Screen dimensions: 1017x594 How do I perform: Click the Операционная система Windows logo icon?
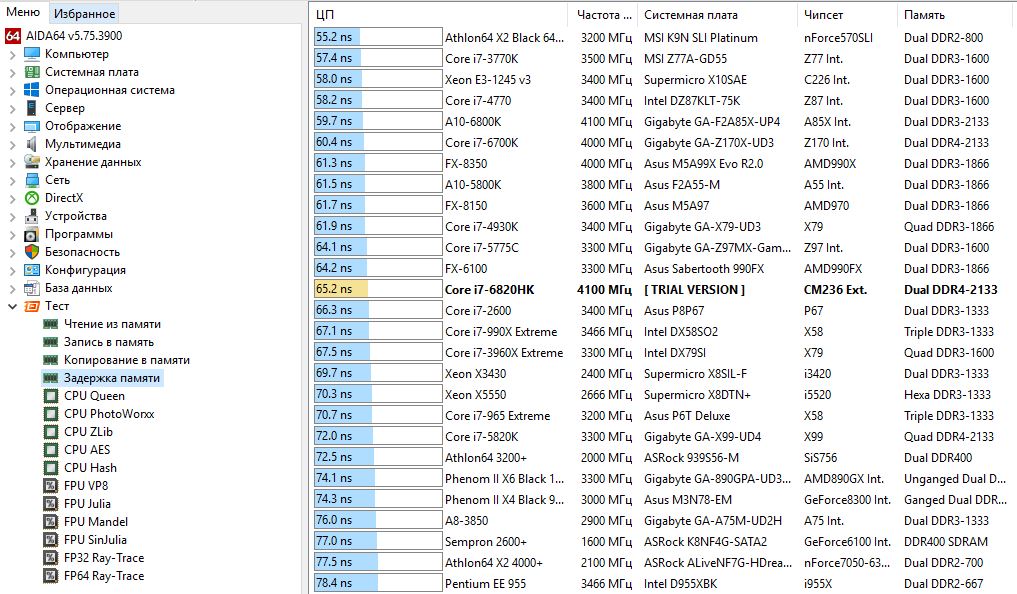(32, 89)
